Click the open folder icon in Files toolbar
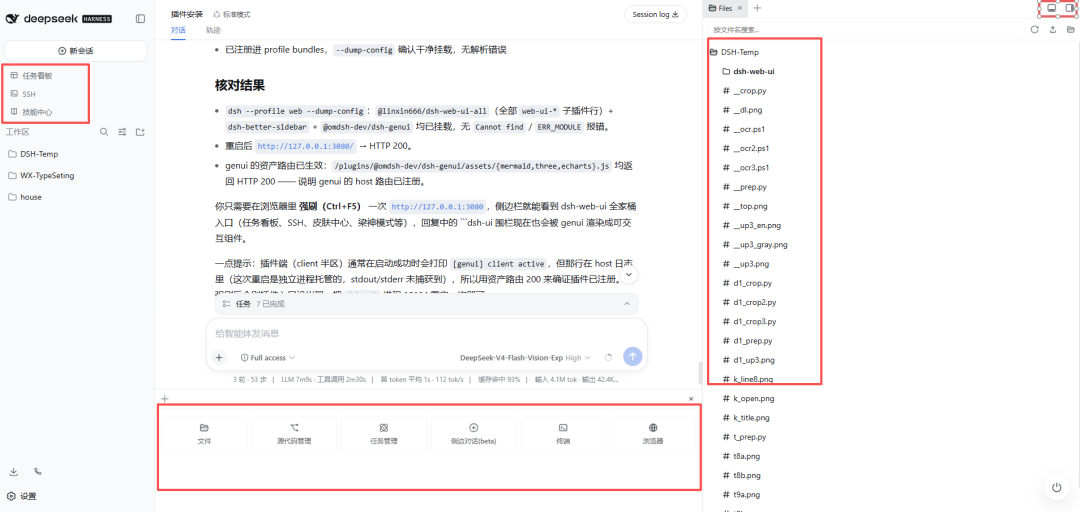The image size is (1080, 512). coord(1070,30)
